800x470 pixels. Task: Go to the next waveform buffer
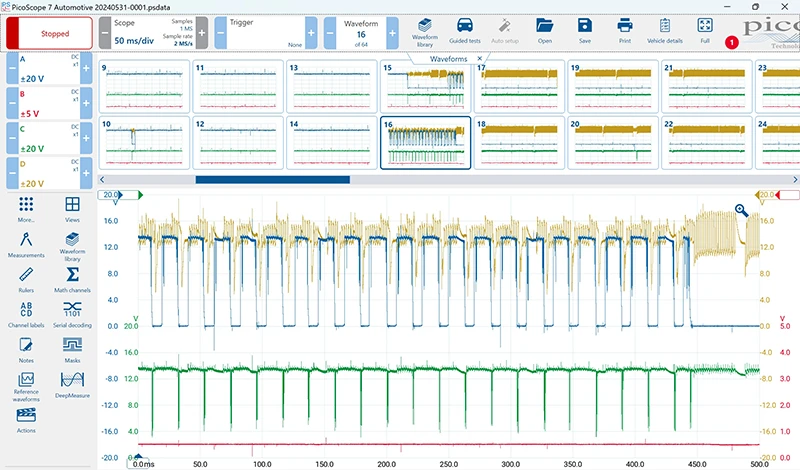[392, 33]
